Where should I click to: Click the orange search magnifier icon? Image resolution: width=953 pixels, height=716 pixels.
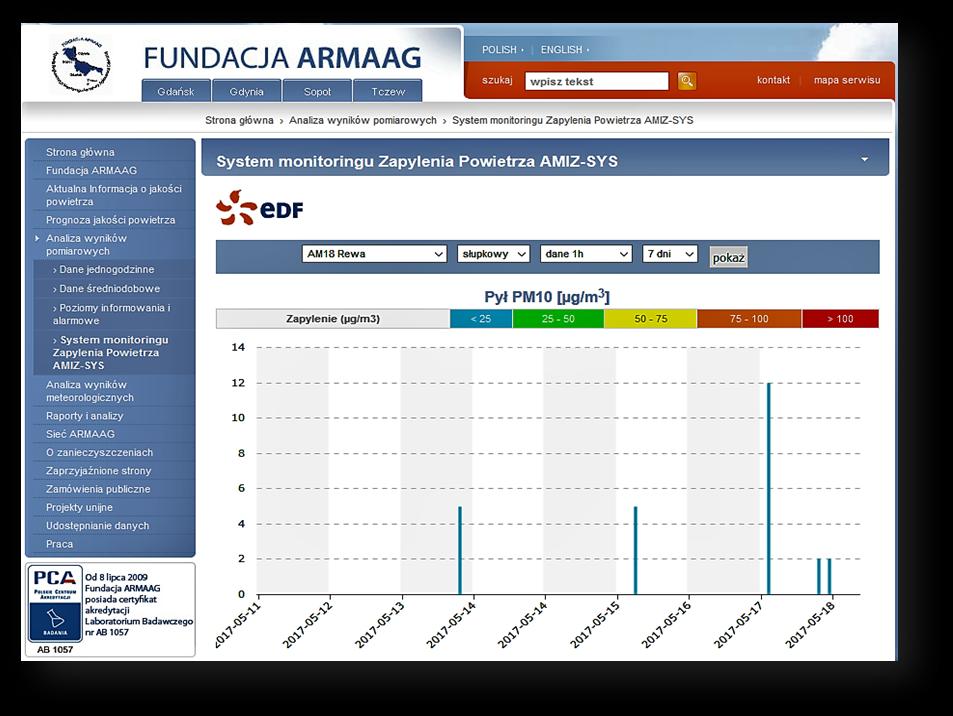click(x=687, y=81)
